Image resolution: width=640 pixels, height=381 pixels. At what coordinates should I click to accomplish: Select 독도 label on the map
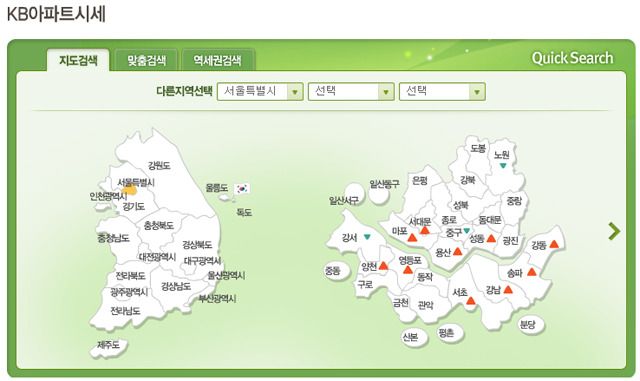coord(244,212)
